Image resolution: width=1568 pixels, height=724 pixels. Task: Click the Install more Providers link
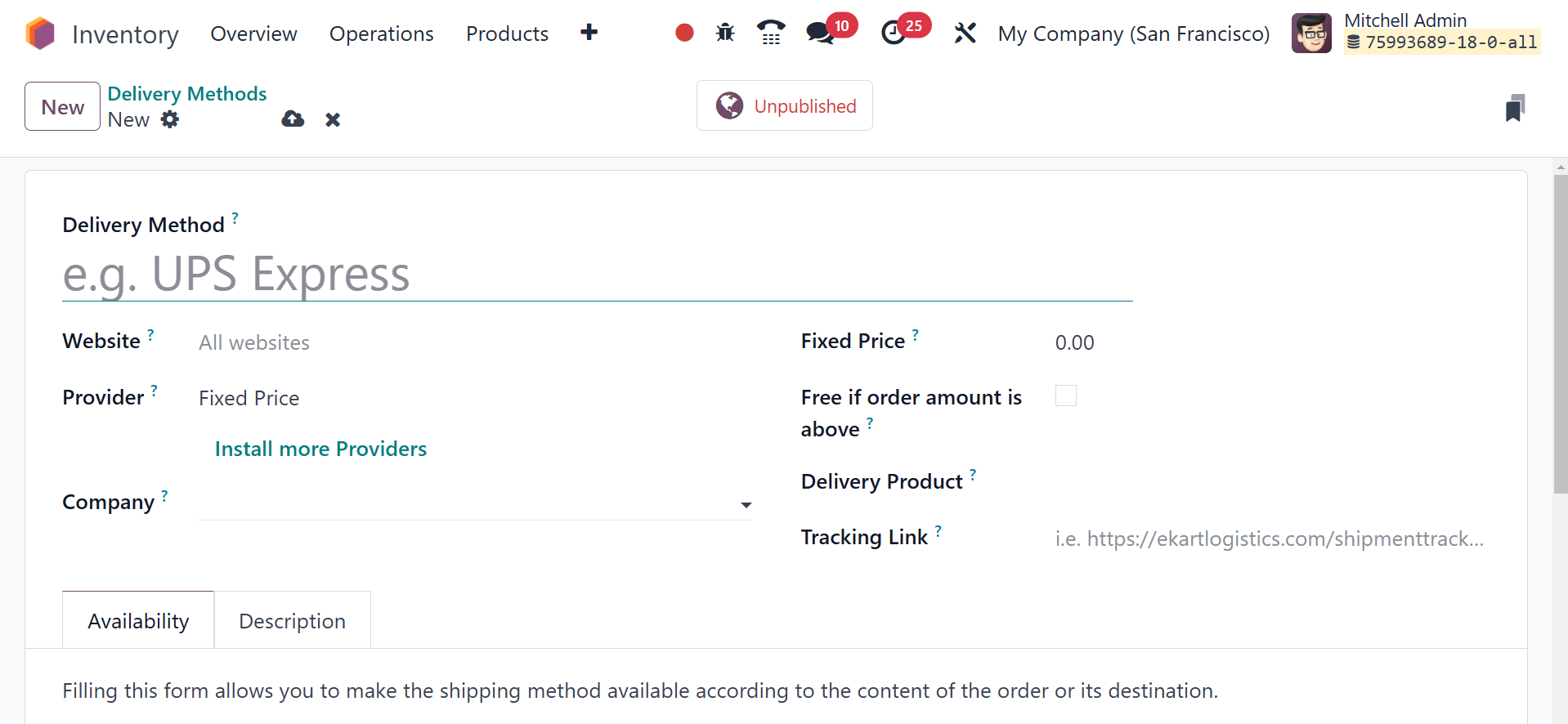320,449
